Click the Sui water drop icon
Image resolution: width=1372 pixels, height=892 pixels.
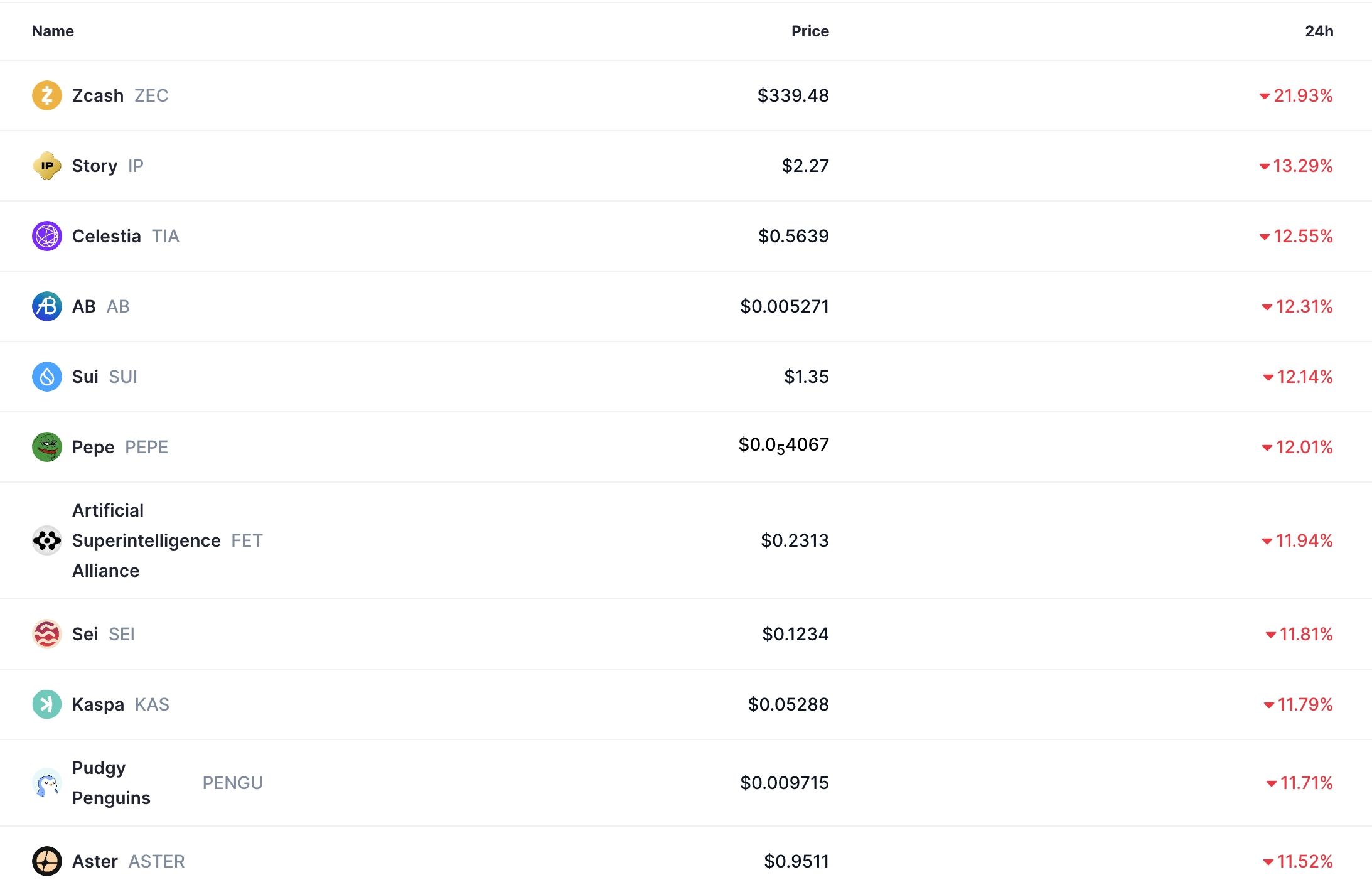[x=47, y=377]
